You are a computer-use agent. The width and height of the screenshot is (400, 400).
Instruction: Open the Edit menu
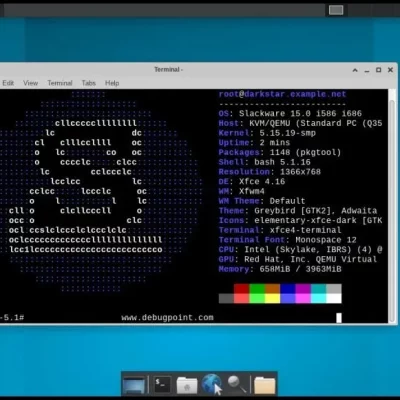click(x=8, y=83)
